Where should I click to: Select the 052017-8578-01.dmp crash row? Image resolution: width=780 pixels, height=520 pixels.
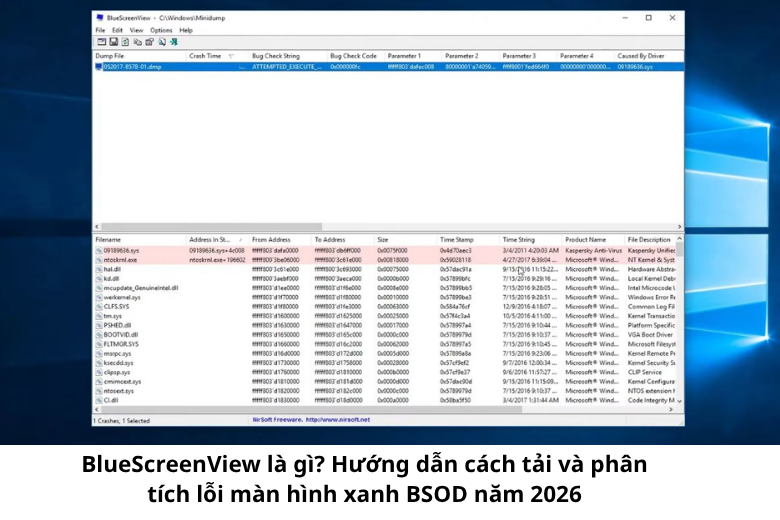tap(388, 67)
